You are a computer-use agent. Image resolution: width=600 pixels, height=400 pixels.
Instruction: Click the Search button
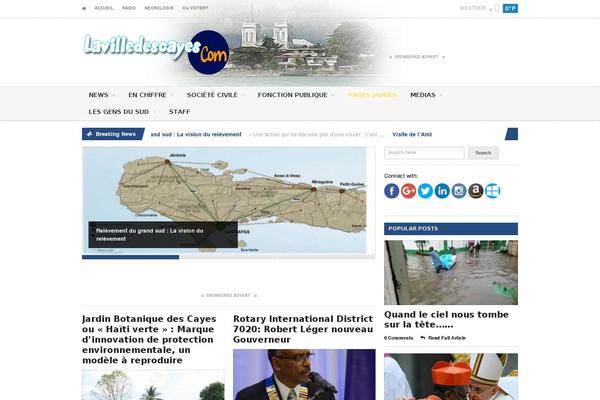point(483,153)
